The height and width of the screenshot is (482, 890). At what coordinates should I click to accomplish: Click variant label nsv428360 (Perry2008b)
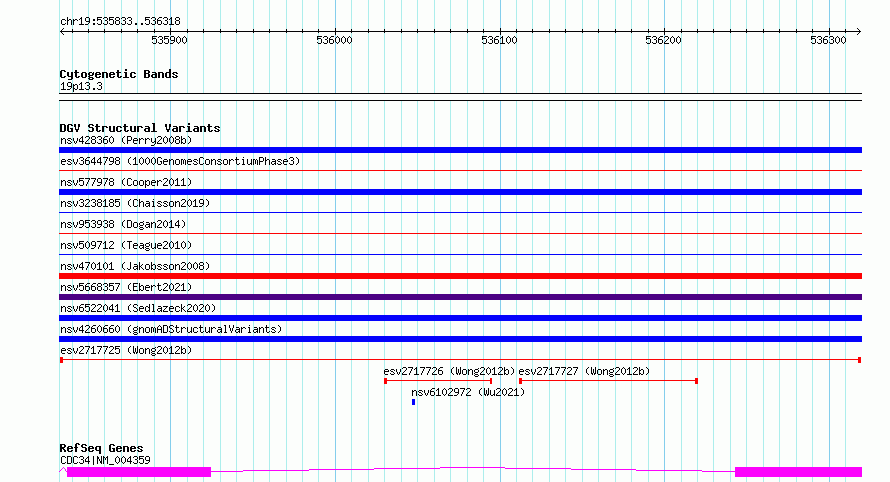pyautogui.click(x=126, y=140)
